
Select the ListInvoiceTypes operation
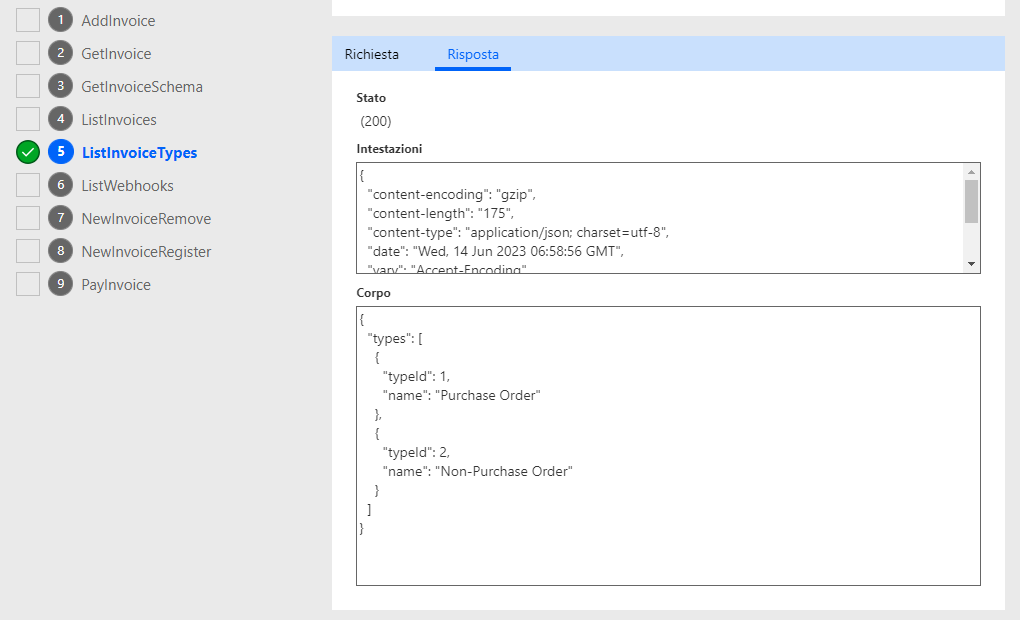tap(139, 153)
